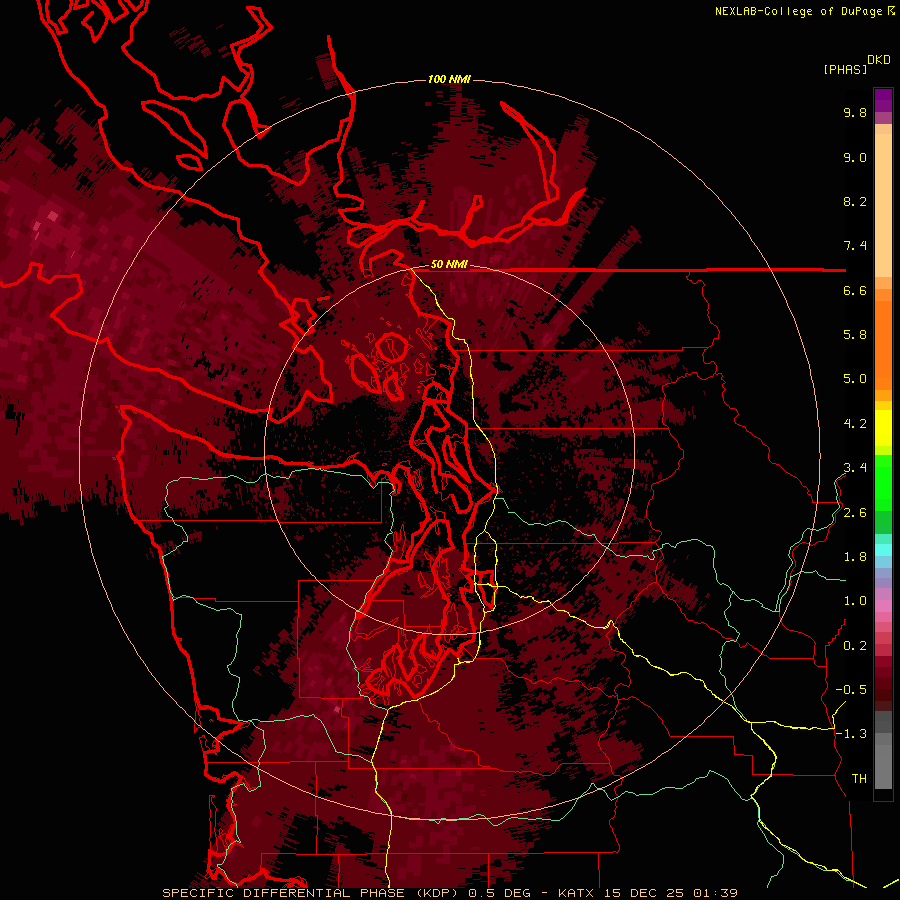900x900 pixels.
Task: Click the 15 DEC 25 date text
Action: tap(645, 893)
